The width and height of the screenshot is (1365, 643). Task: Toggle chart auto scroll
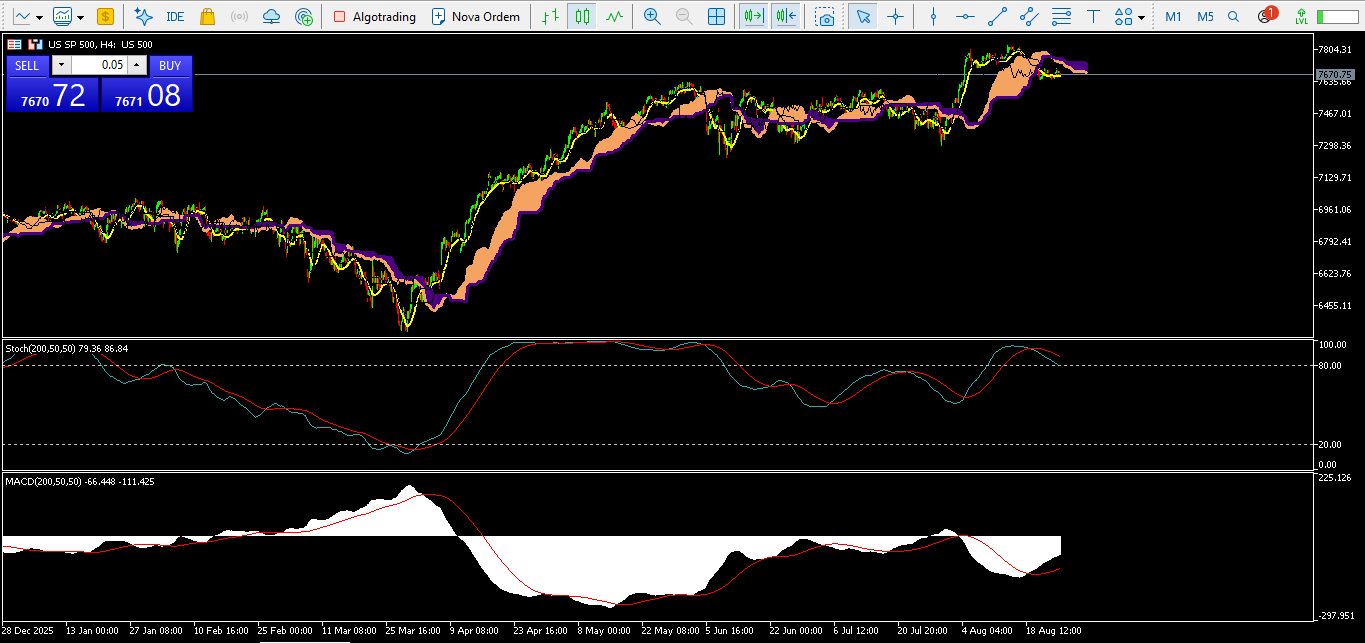(x=753, y=16)
